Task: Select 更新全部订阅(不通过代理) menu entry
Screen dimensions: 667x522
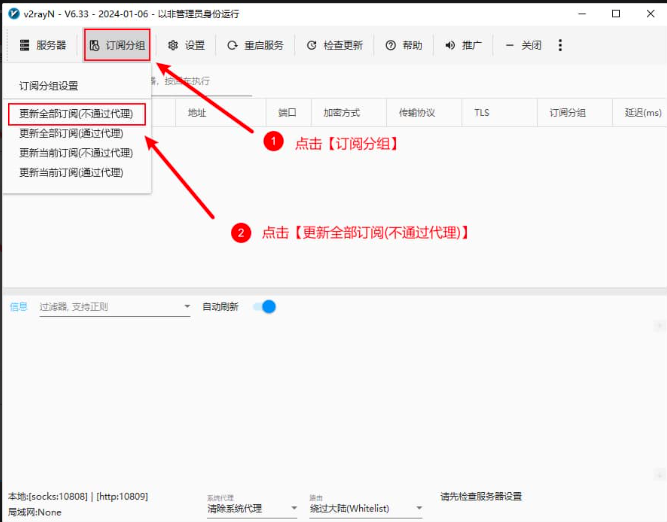Action: pos(76,114)
